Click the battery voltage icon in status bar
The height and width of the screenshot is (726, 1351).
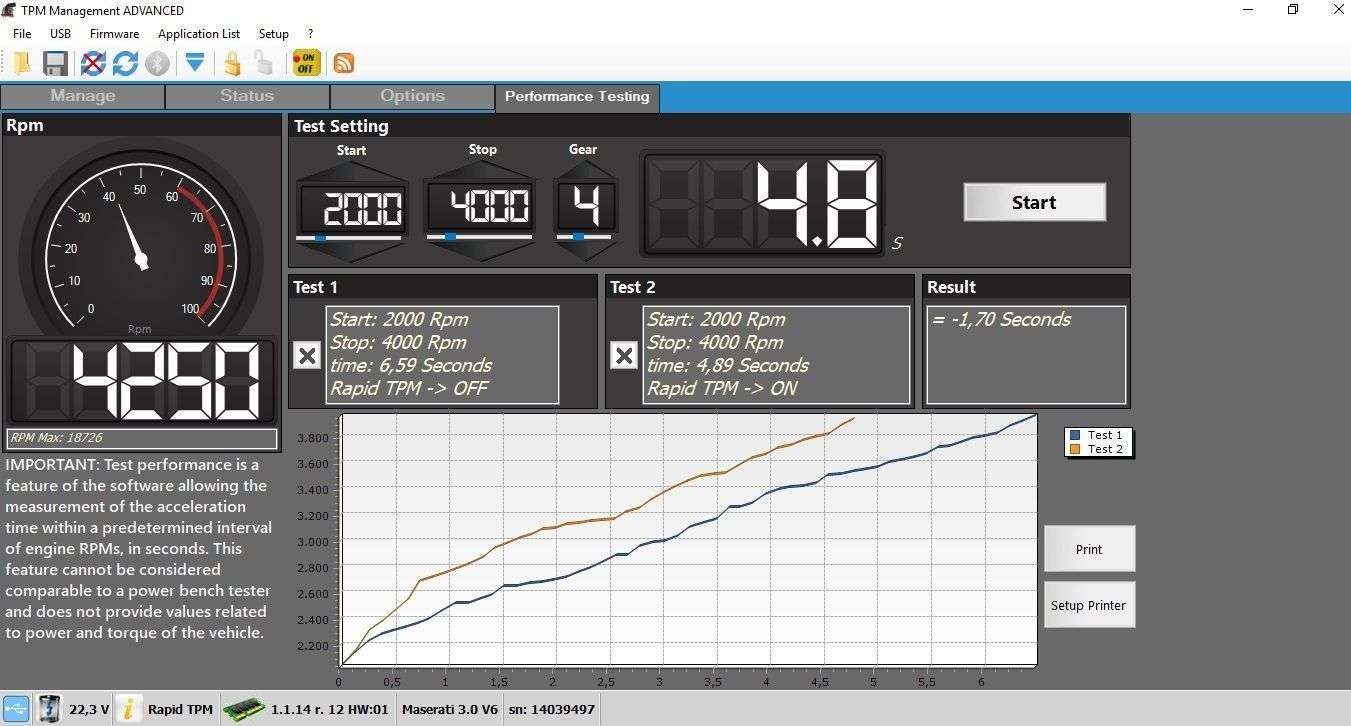[49, 709]
